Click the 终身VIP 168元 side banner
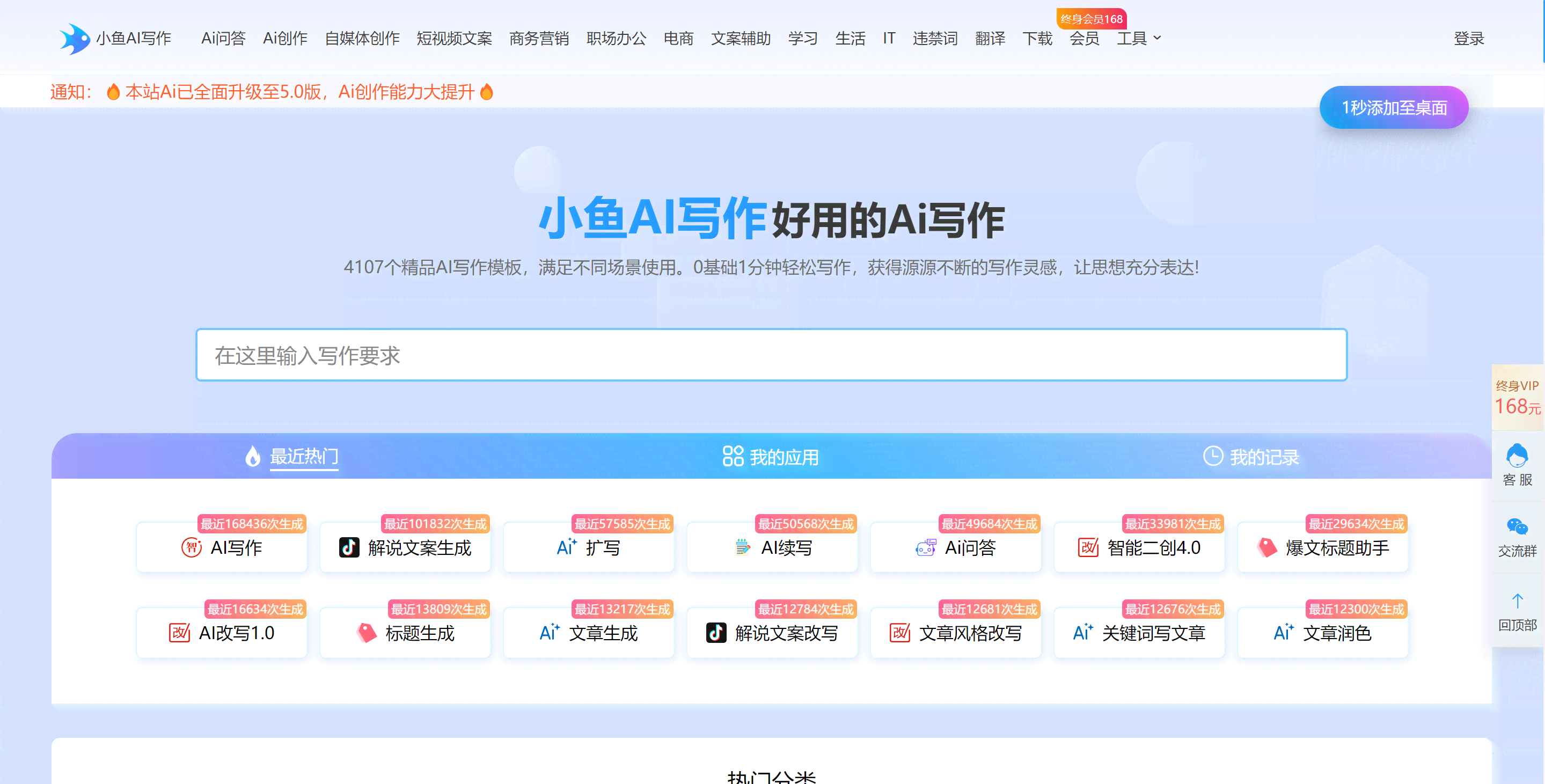Screen dimensions: 1545x784 (1518, 397)
